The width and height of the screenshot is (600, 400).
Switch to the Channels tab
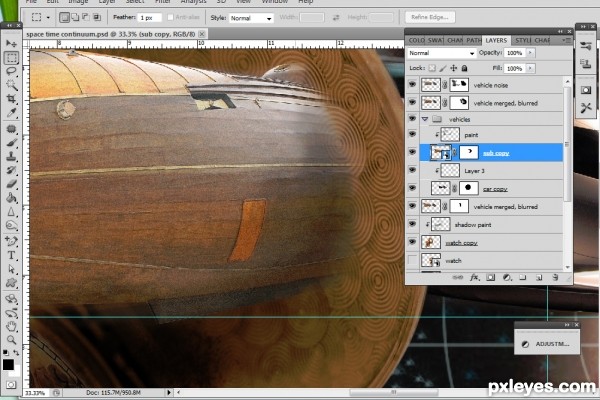(455, 40)
